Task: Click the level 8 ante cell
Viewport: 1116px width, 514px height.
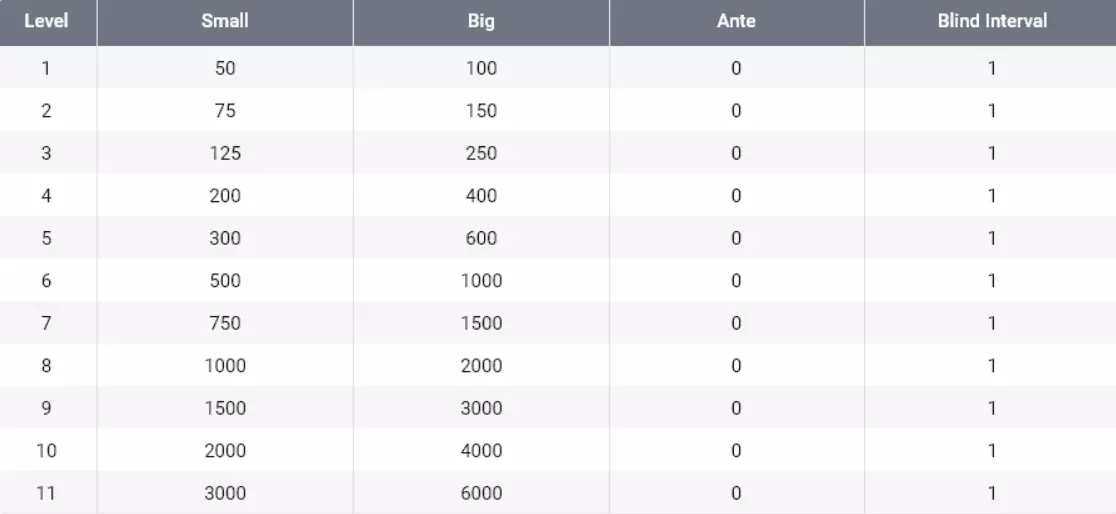Action: 736,366
